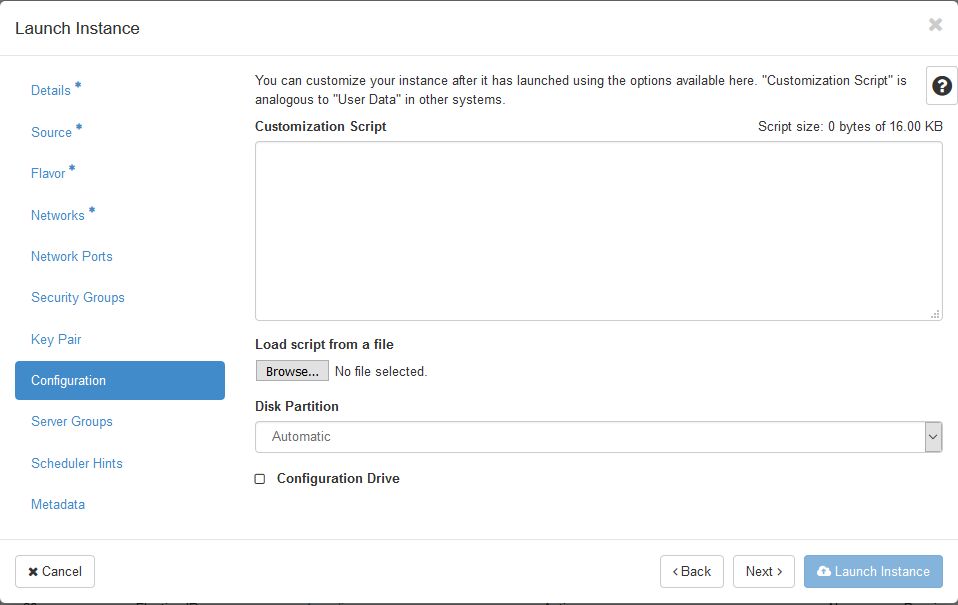Click the Launch Instance button
Image resolution: width=958 pixels, height=605 pixels.
(873, 571)
